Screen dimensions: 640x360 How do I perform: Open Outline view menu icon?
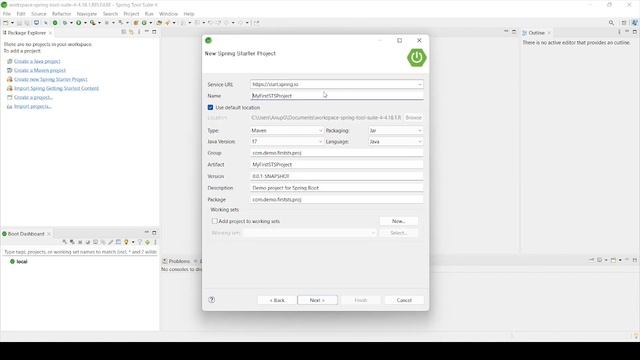click(619, 32)
